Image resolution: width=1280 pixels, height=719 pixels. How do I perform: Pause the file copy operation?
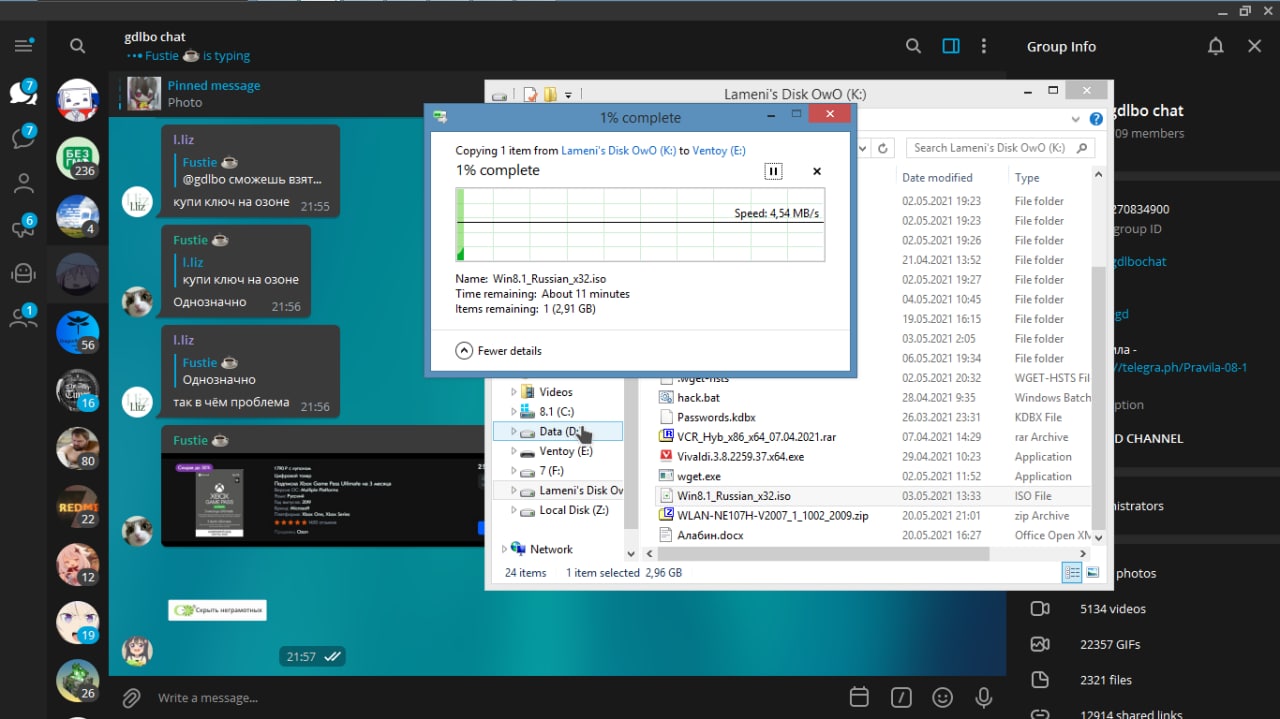coord(773,171)
